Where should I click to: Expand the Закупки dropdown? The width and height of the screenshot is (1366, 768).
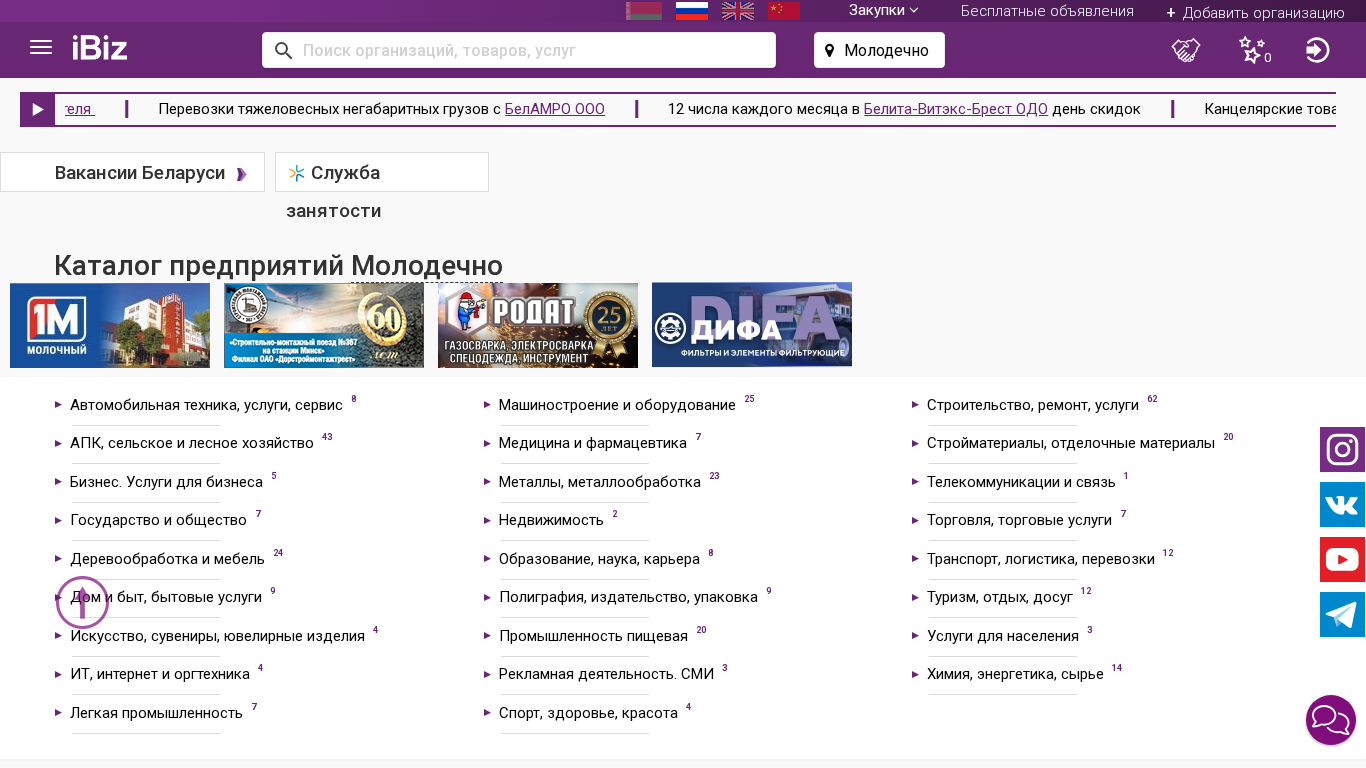tap(883, 11)
